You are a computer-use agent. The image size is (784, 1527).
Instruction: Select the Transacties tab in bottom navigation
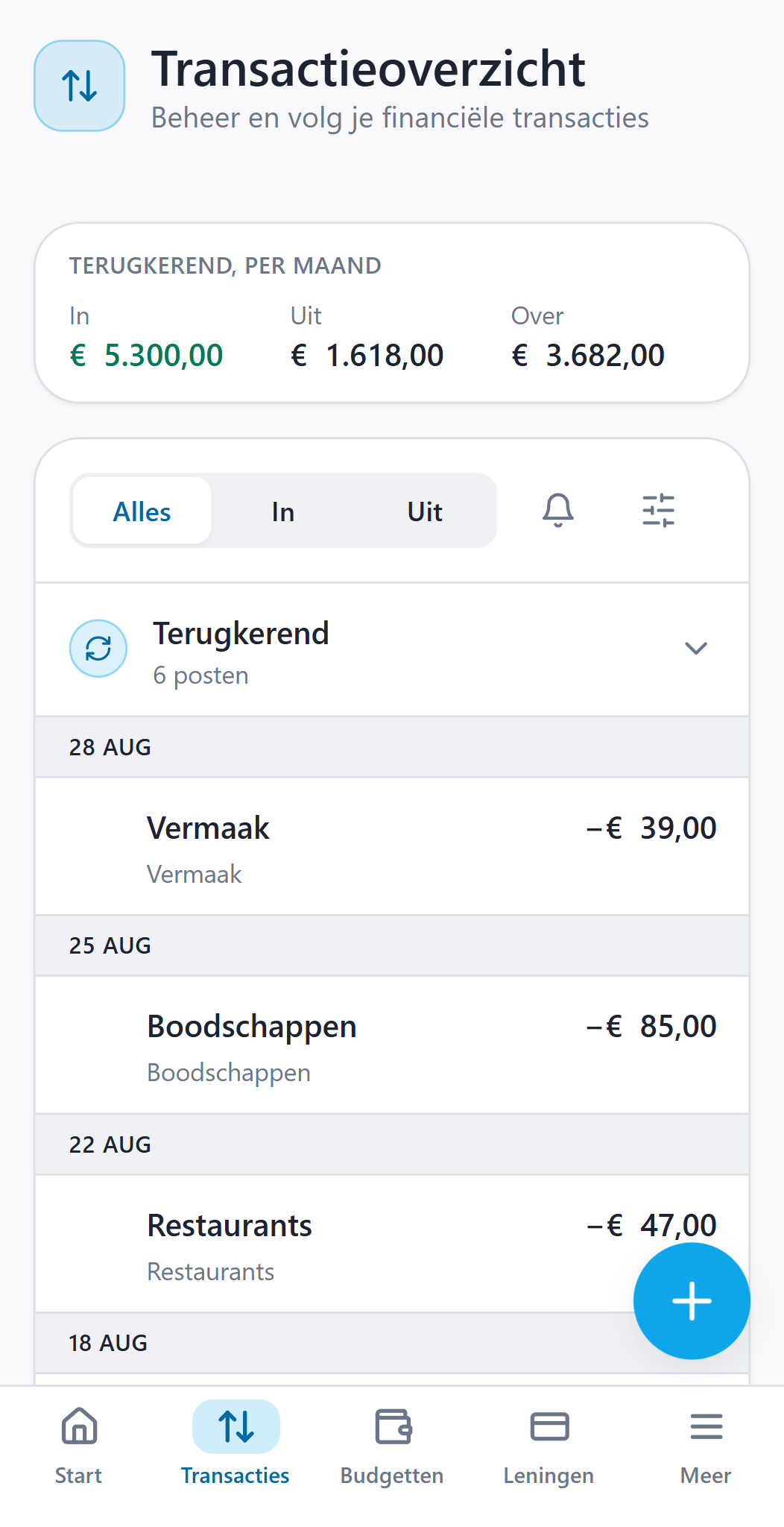[235, 1443]
